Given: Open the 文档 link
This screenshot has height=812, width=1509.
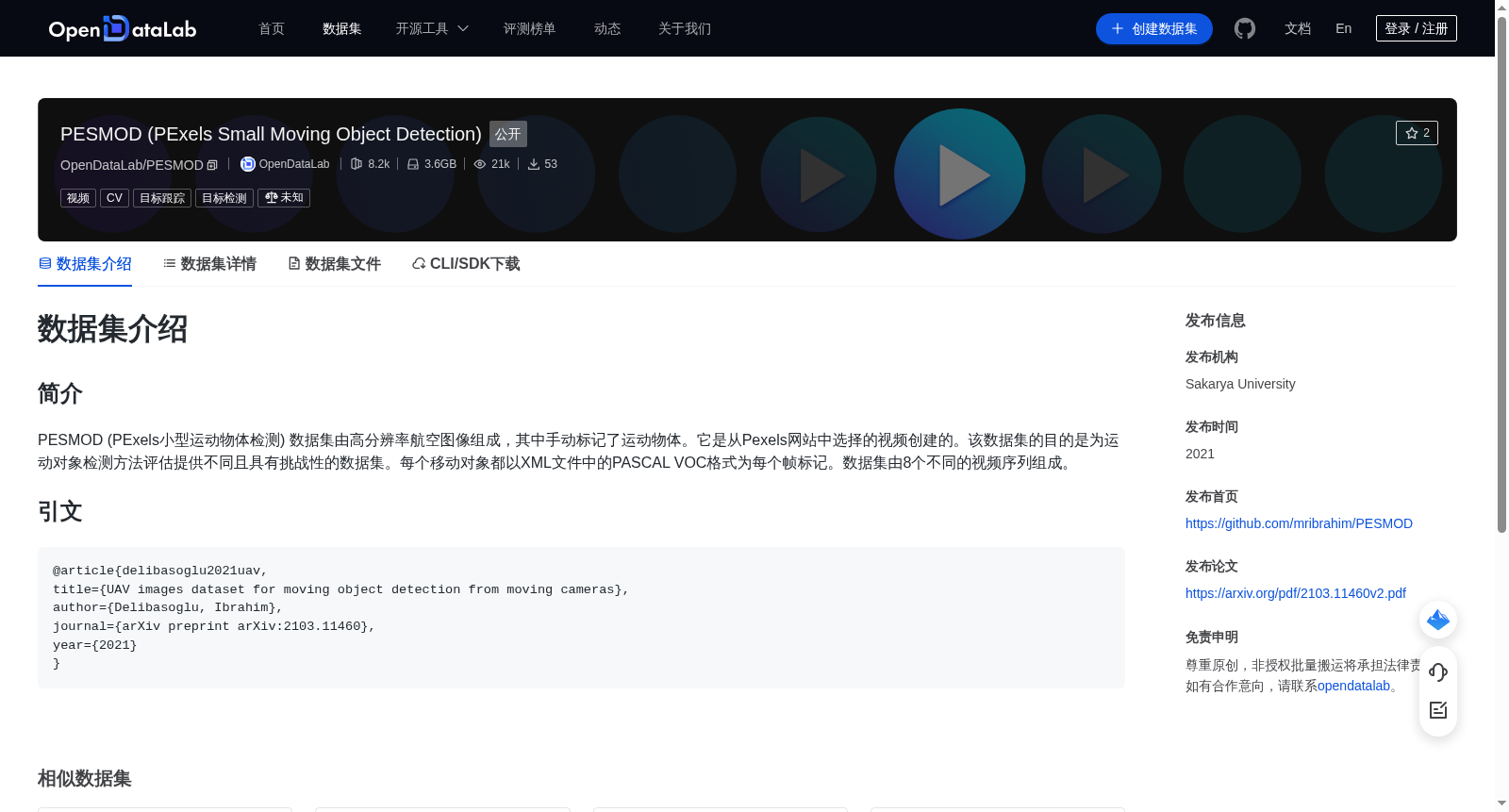Looking at the screenshot, I should point(1298,29).
